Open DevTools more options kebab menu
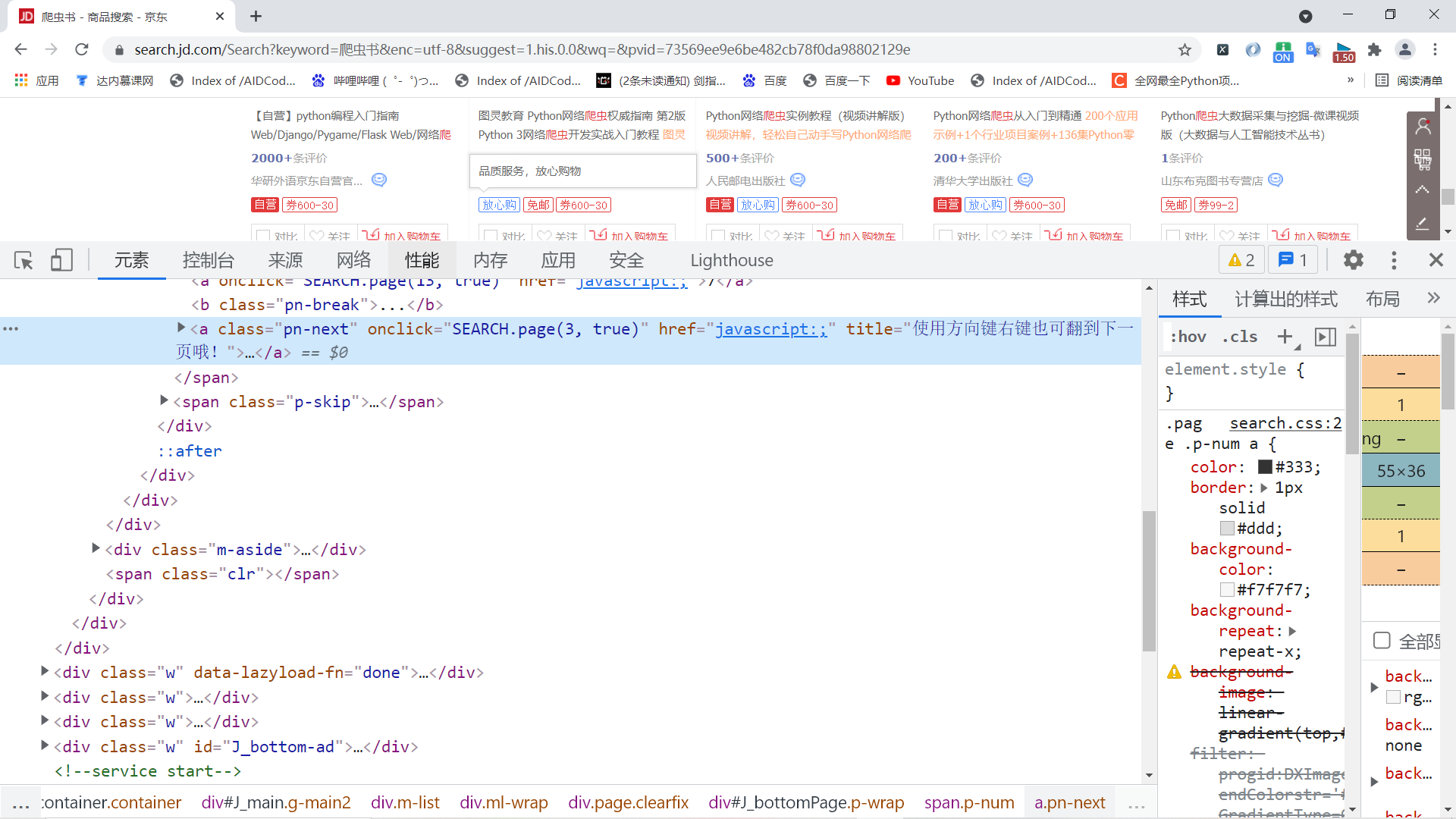 click(x=1394, y=260)
